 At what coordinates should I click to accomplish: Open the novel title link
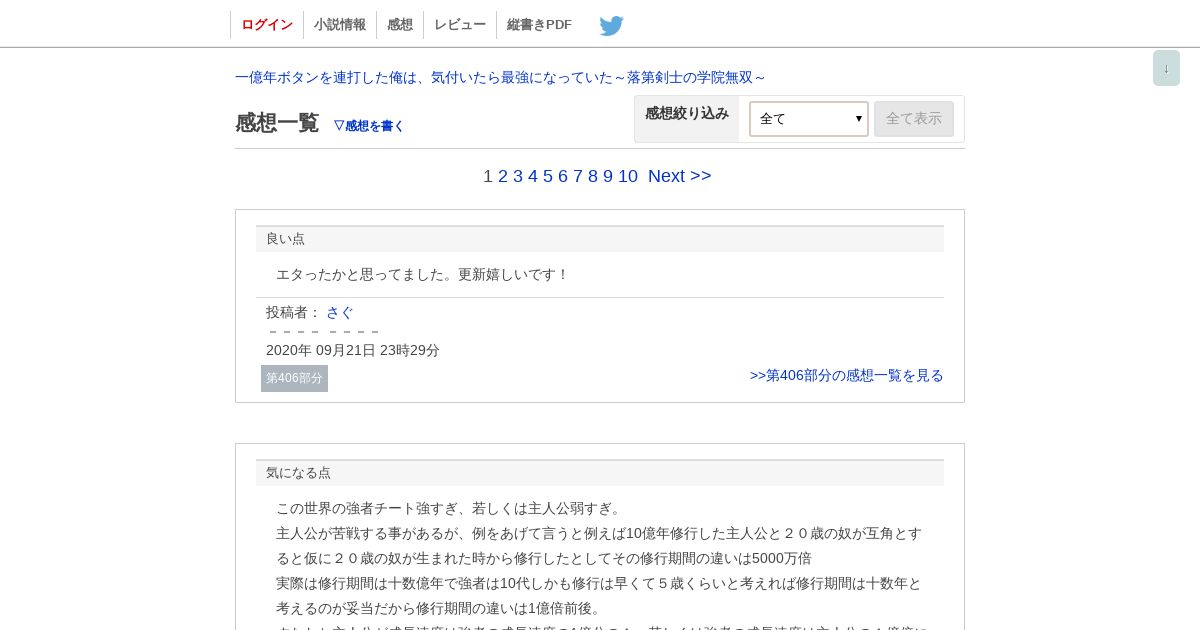pos(500,77)
